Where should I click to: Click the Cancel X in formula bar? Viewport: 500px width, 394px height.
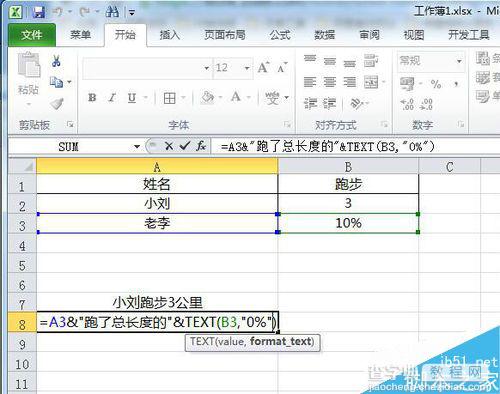coord(169,146)
